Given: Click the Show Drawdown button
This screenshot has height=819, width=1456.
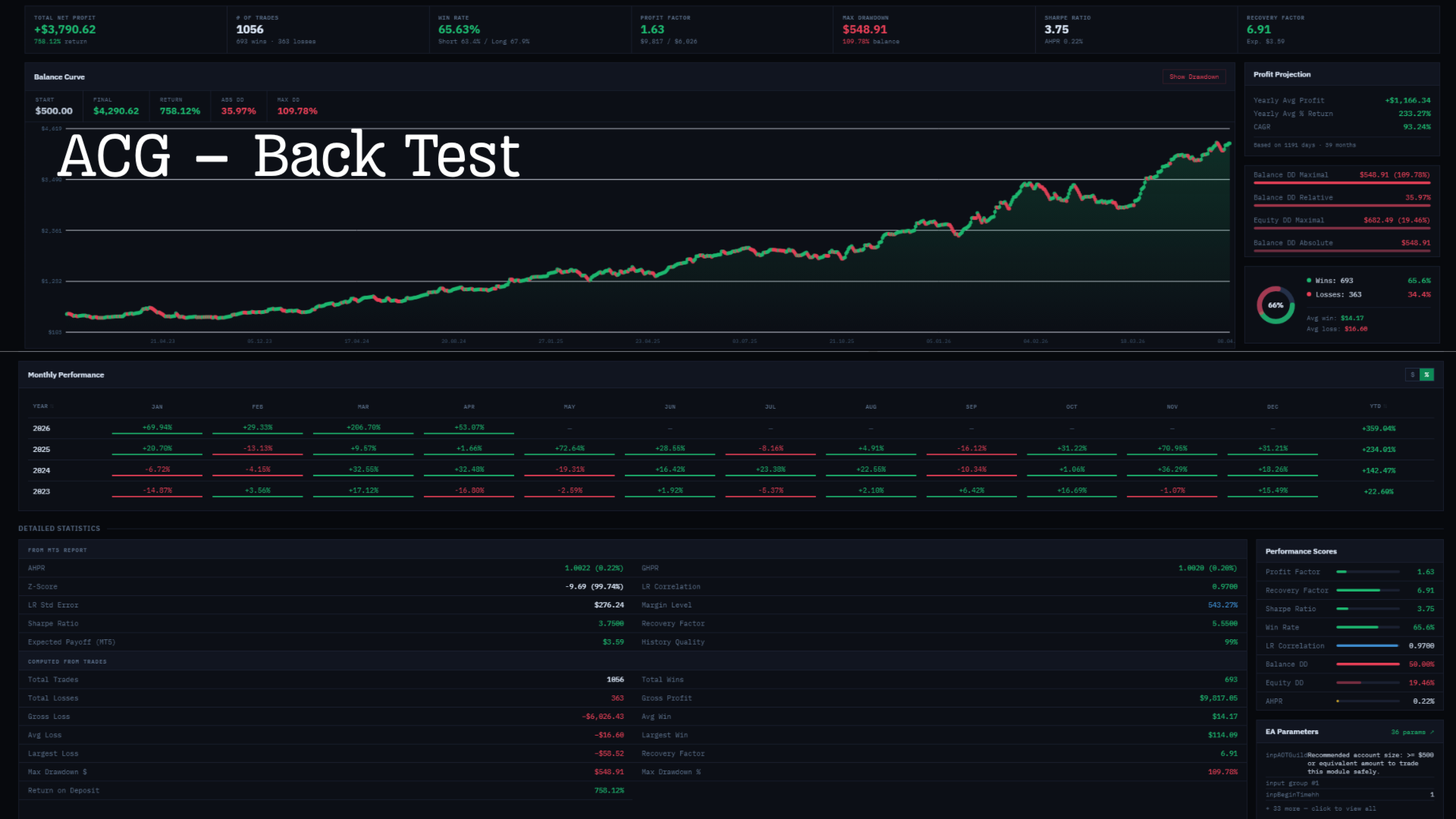Looking at the screenshot, I should (x=1194, y=77).
